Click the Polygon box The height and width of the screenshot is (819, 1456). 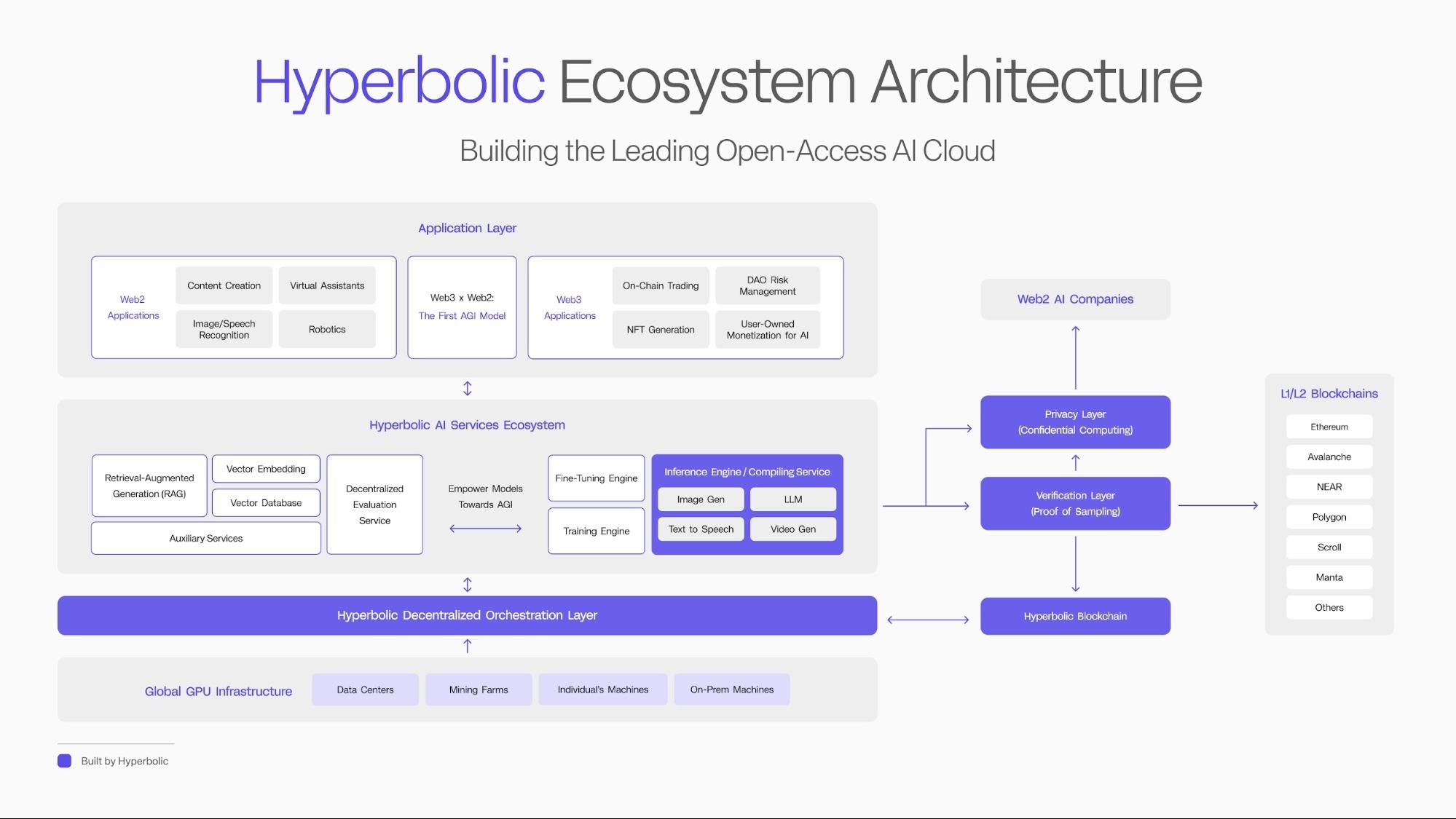coord(1329,517)
